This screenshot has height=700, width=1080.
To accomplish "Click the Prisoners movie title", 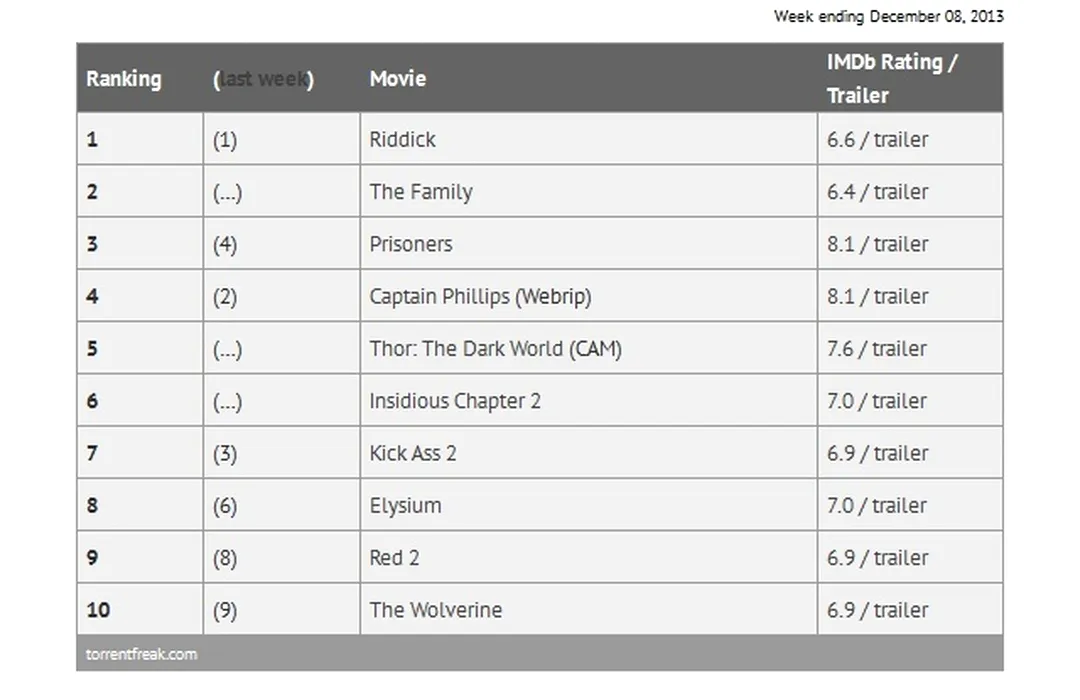I will click(x=410, y=244).
